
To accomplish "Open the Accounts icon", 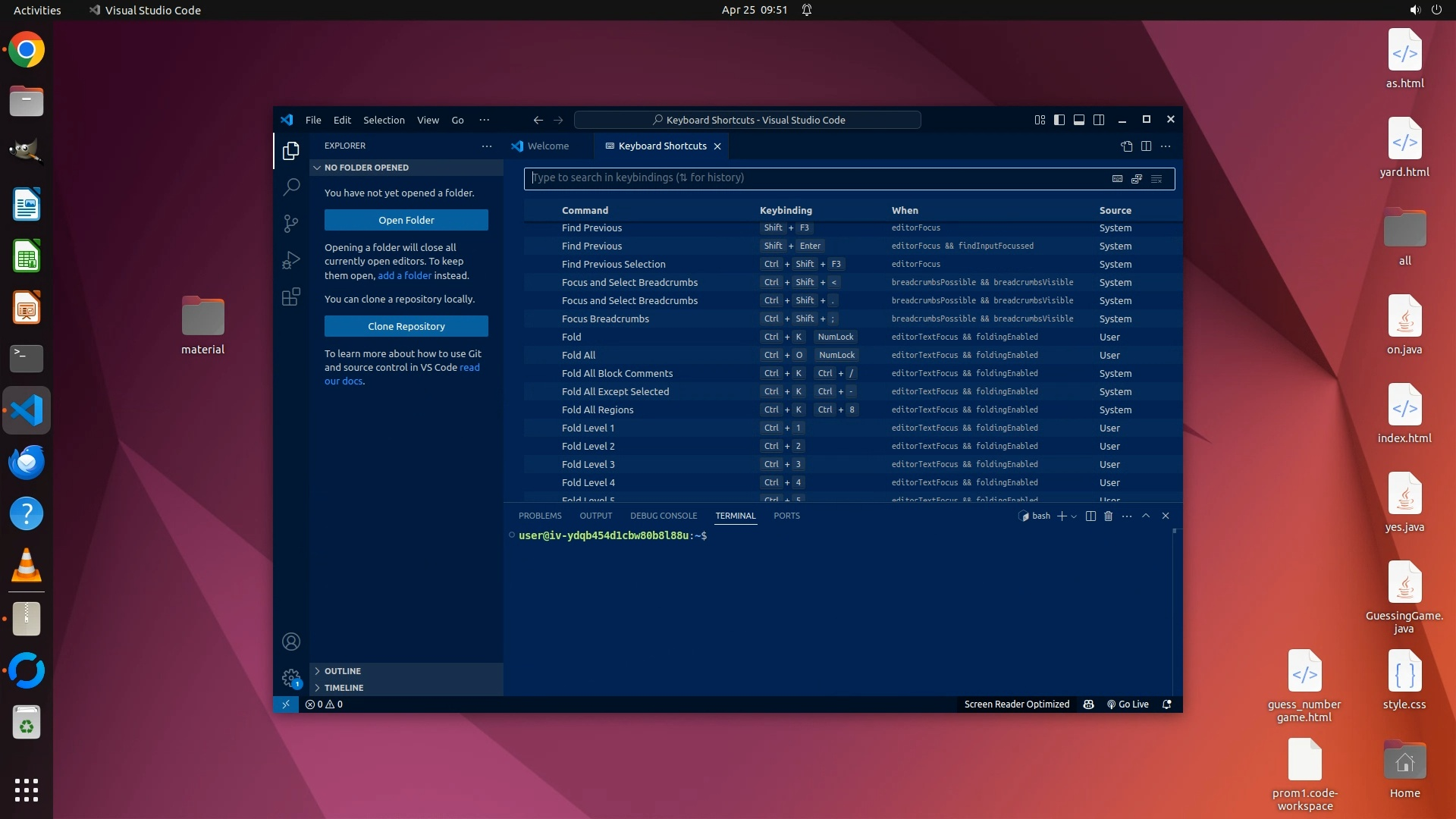I will 291,642.
